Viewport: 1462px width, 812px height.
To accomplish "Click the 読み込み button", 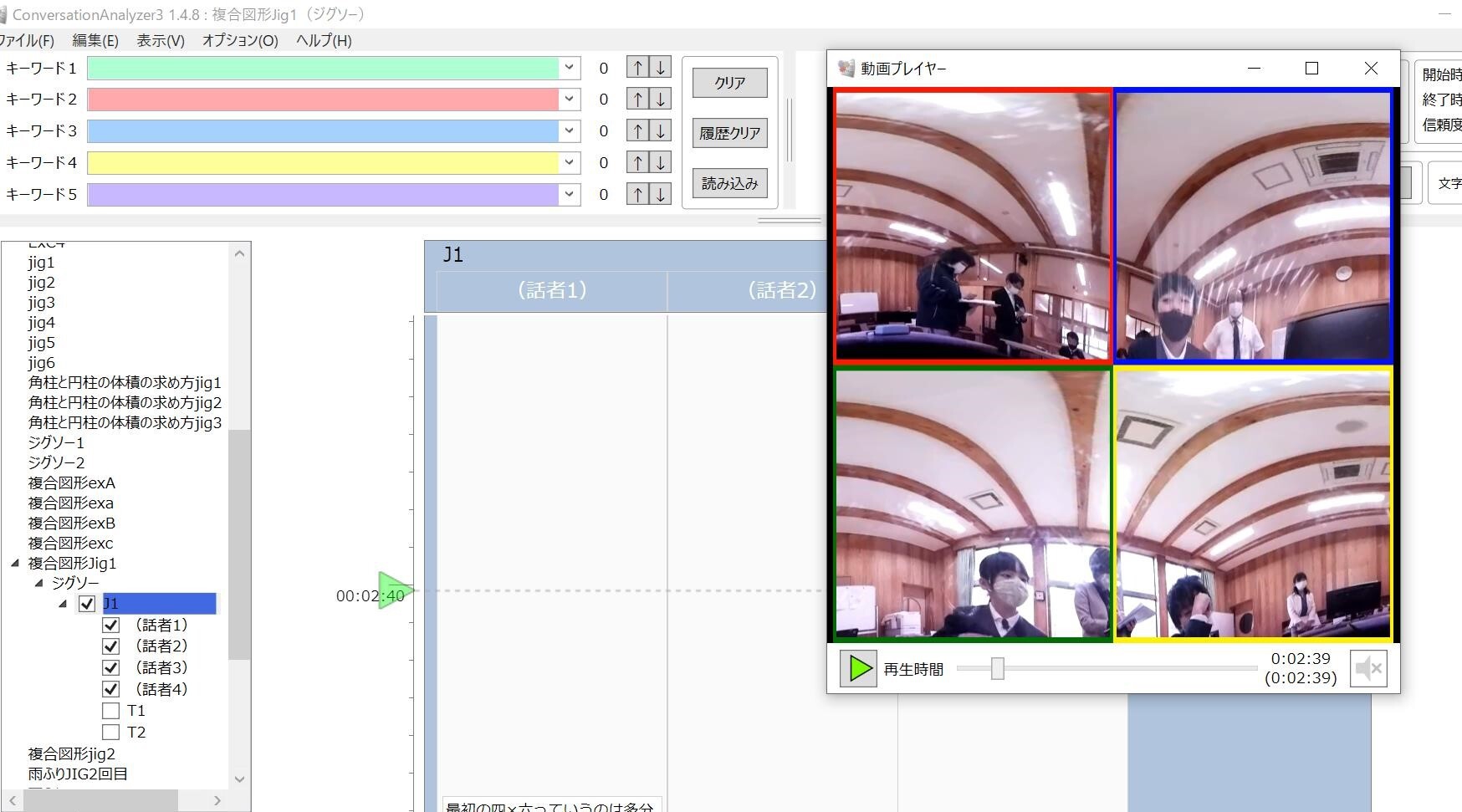I will coord(730,183).
